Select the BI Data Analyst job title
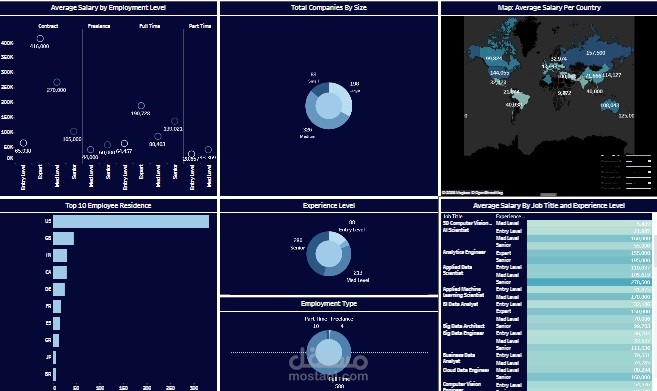Screen dimensions: 657x391 pyautogui.click(x=460, y=304)
